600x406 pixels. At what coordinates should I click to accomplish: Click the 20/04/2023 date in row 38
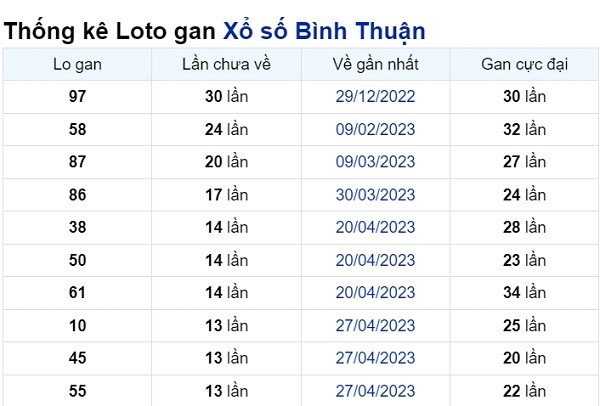tap(375, 227)
